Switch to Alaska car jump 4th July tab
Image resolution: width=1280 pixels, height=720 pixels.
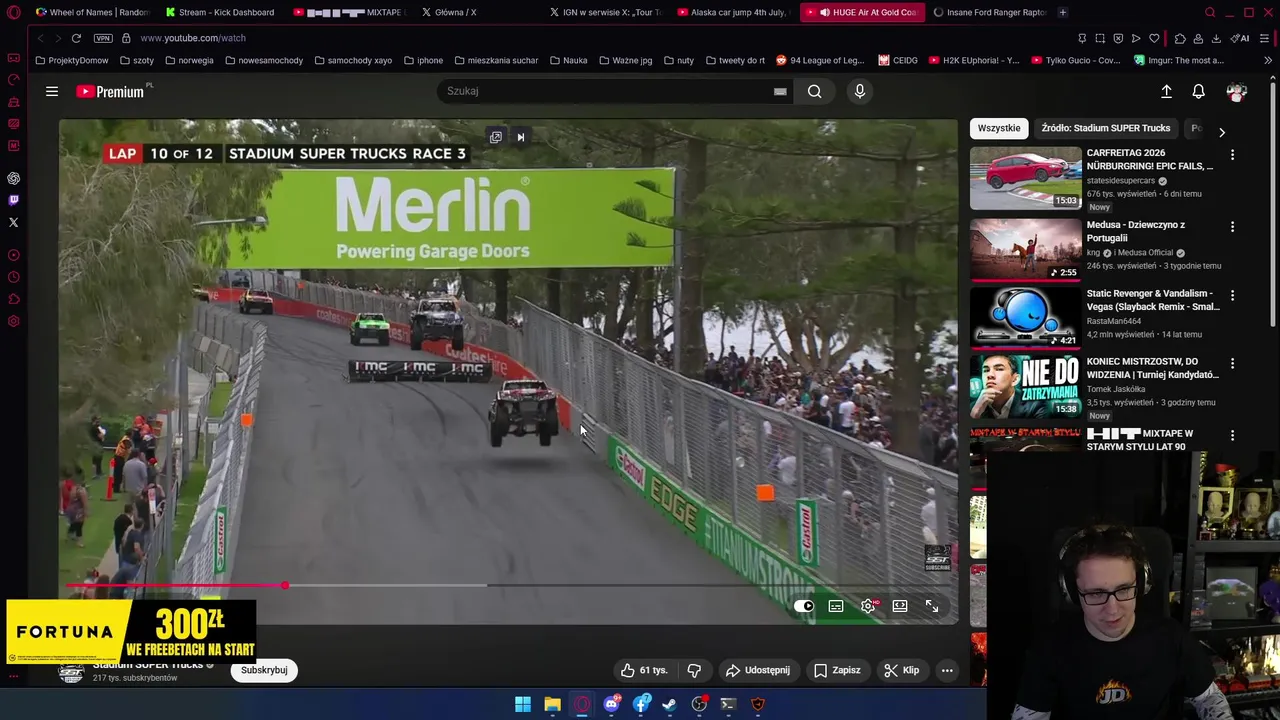(732, 12)
